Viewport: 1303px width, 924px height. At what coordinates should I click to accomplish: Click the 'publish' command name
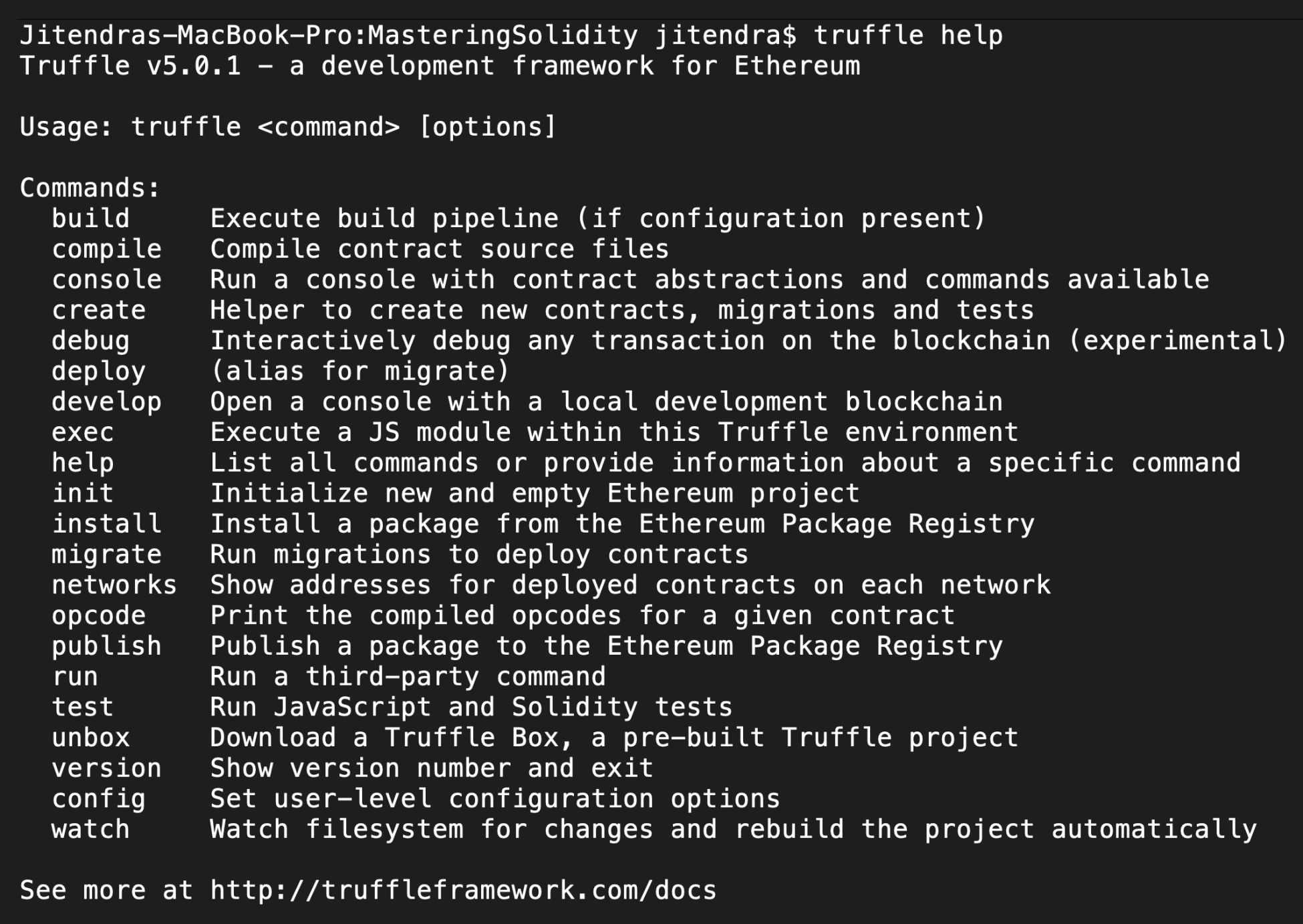pyautogui.click(x=107, y=646)
